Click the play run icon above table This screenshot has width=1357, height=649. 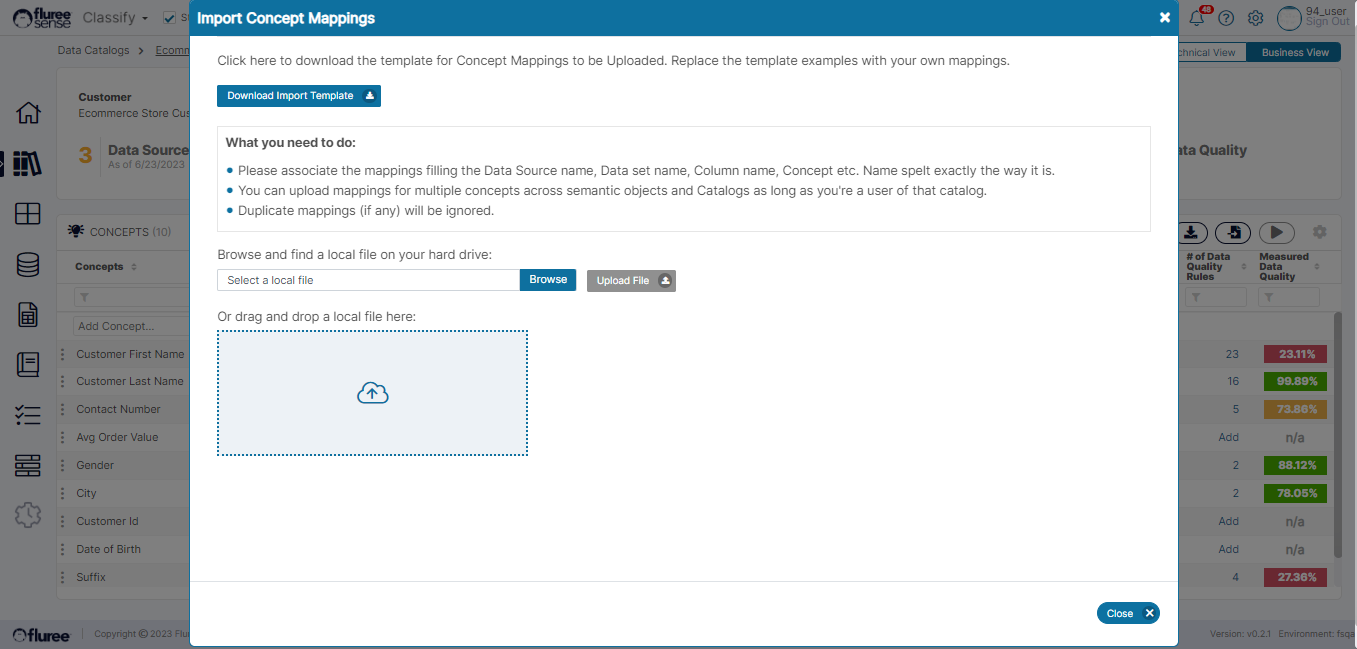1276,232
